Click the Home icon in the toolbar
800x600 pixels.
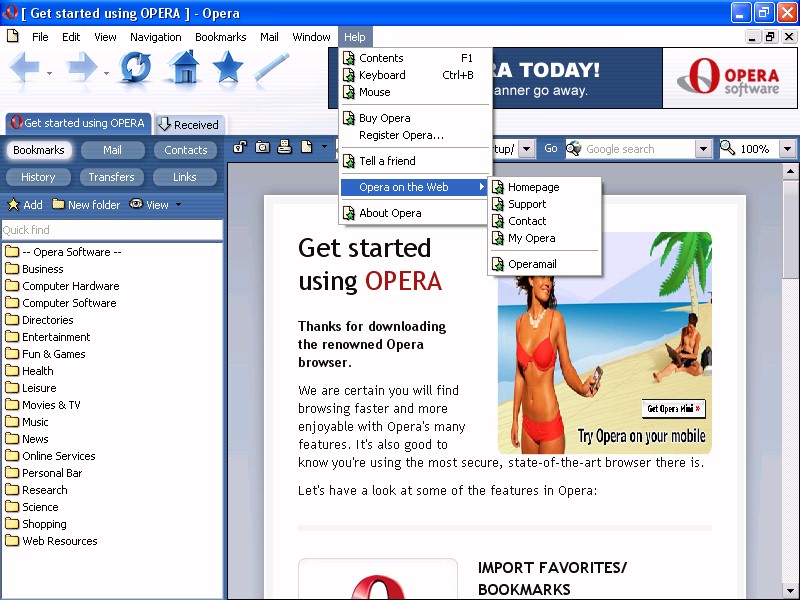coord(183,68)
